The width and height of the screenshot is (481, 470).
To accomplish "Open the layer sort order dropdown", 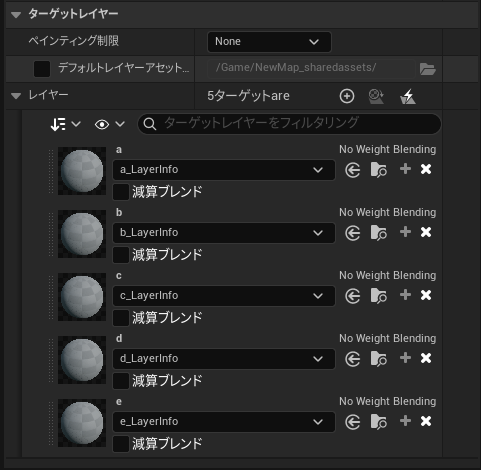I will point(65,124).
